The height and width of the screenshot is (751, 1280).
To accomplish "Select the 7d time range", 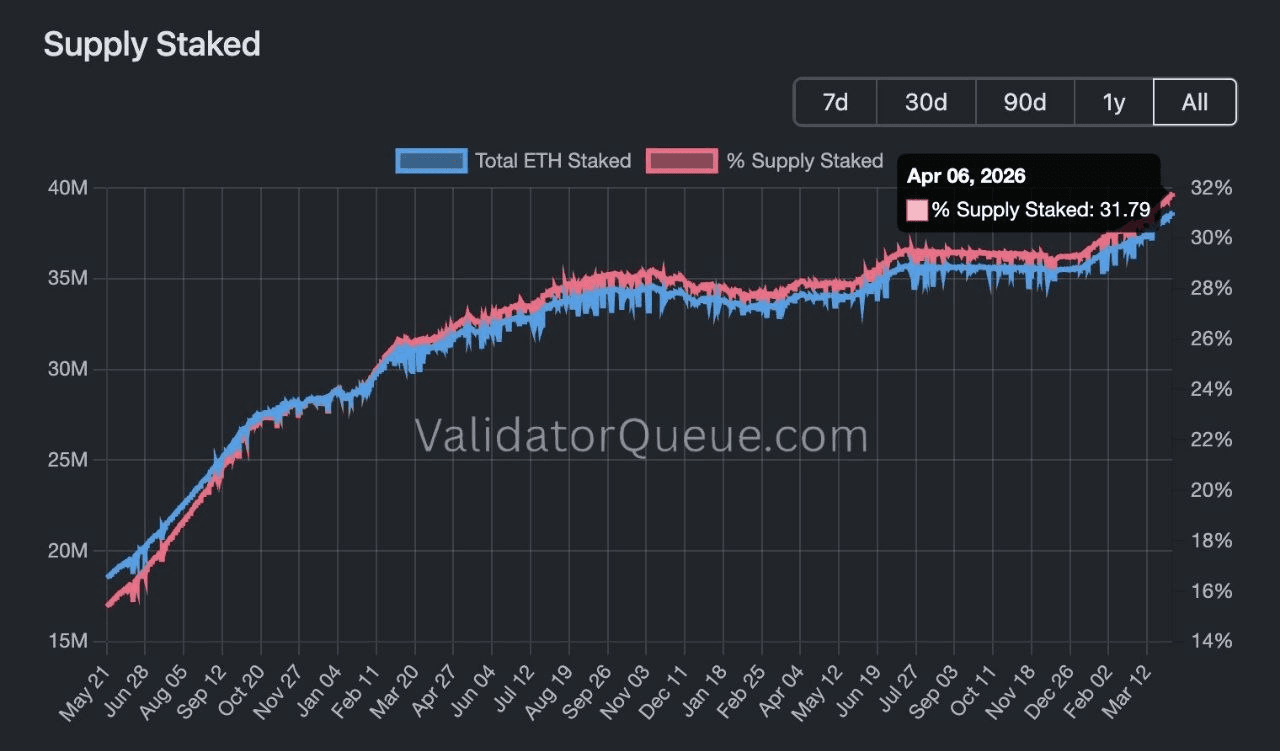I will tap(835, 102).
